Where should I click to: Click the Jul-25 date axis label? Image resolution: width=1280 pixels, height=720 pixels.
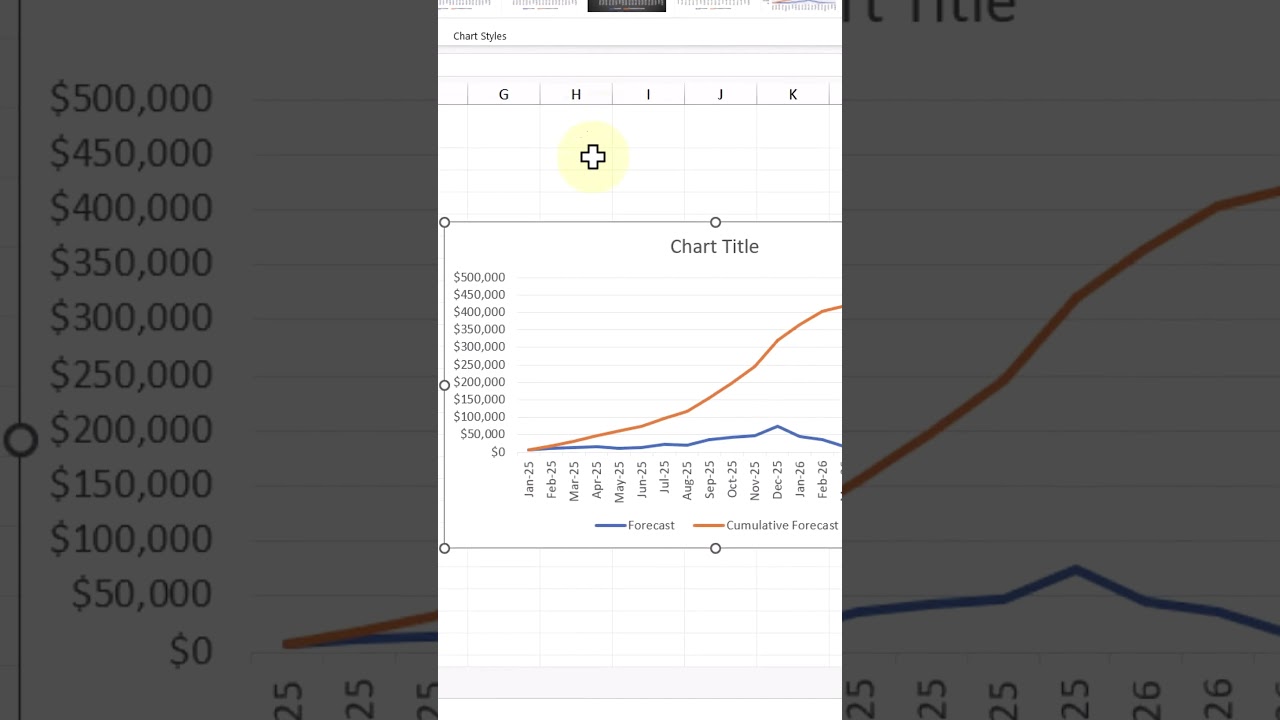click(665, 477)
